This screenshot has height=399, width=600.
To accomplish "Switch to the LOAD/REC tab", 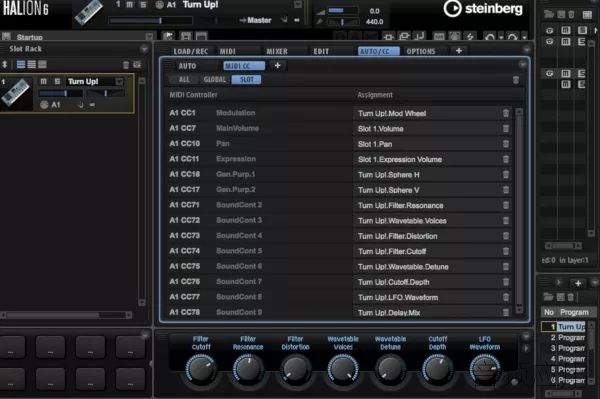I will (191, 51).
